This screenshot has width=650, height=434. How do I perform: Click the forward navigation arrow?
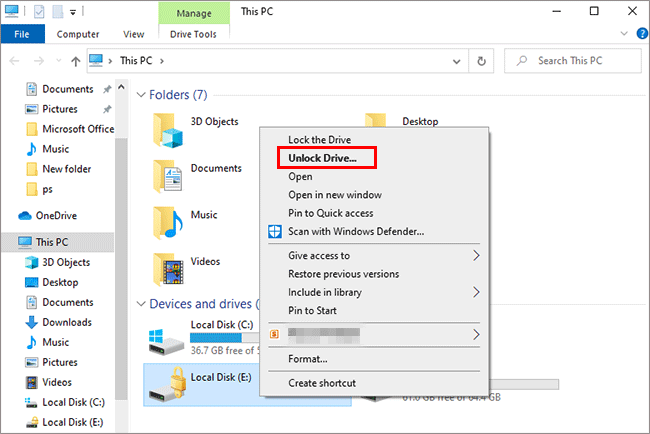point(39,61)
